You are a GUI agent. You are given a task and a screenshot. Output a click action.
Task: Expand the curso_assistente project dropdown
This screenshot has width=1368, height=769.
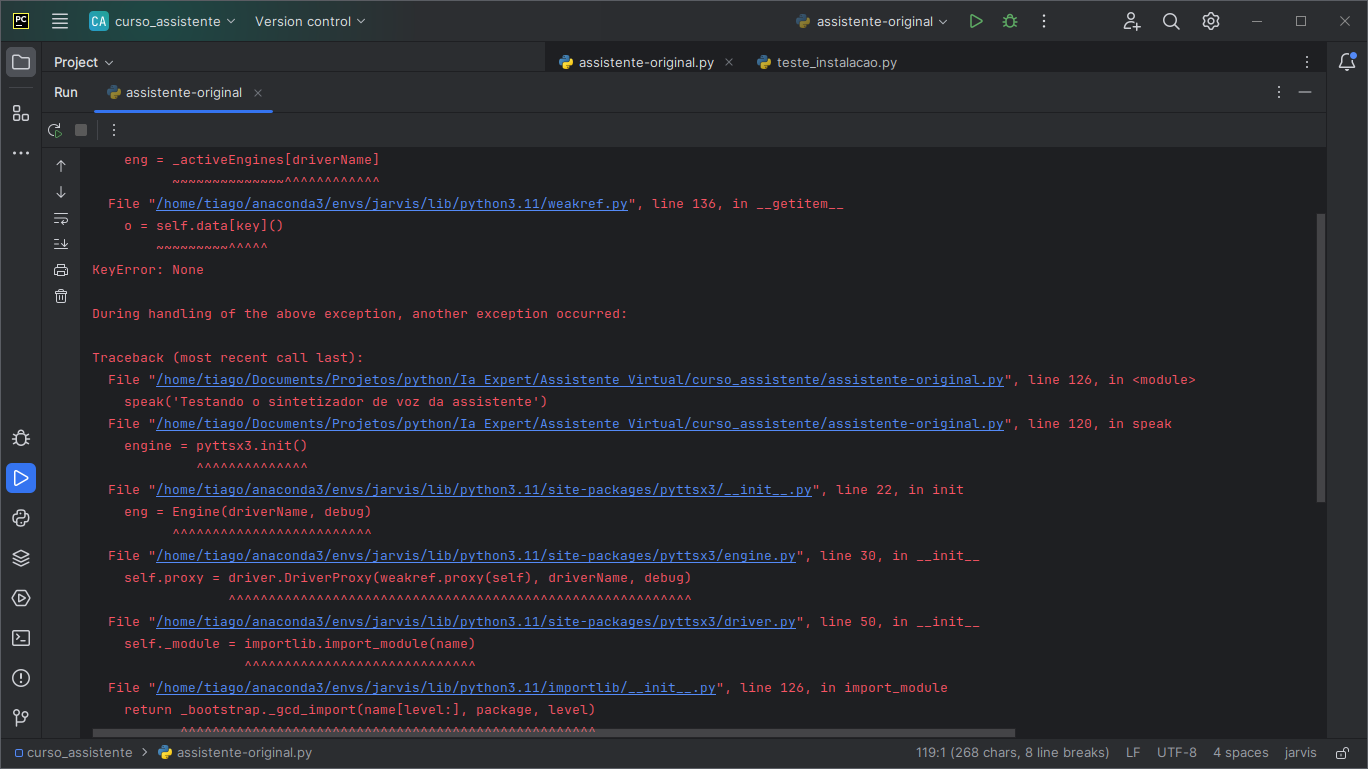point(163,21)
